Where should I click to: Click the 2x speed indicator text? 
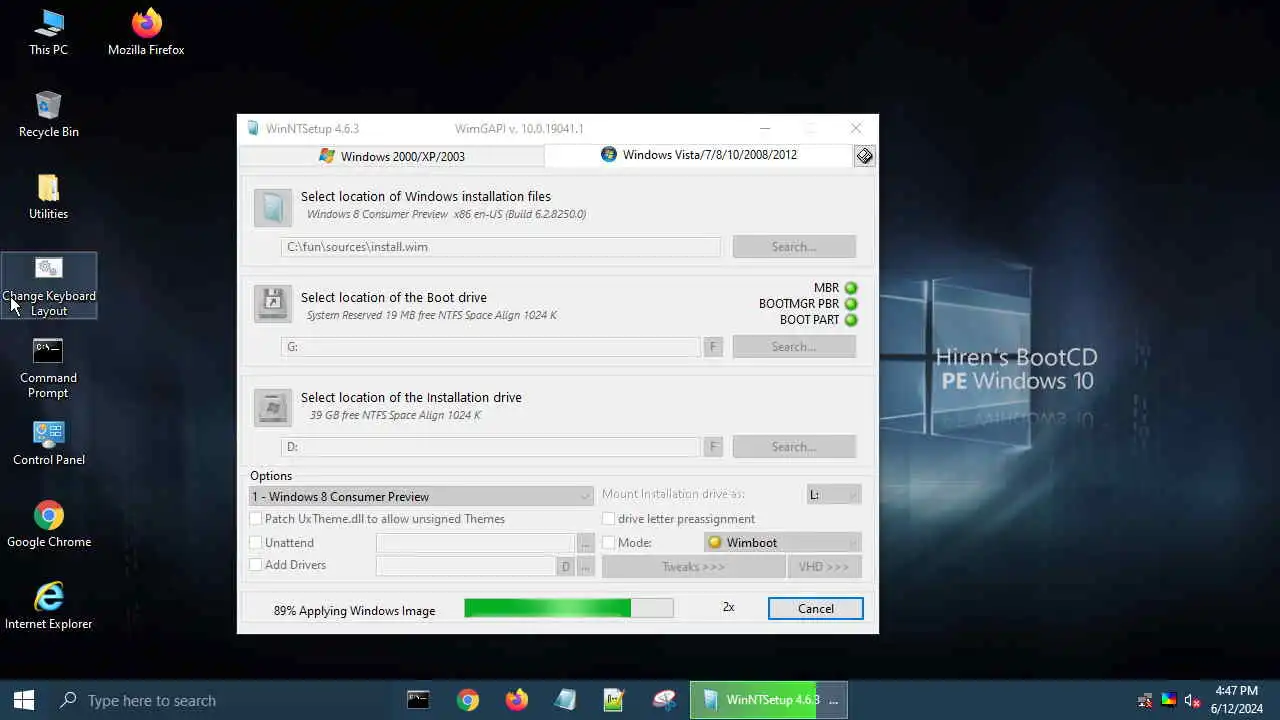(728, 608)
